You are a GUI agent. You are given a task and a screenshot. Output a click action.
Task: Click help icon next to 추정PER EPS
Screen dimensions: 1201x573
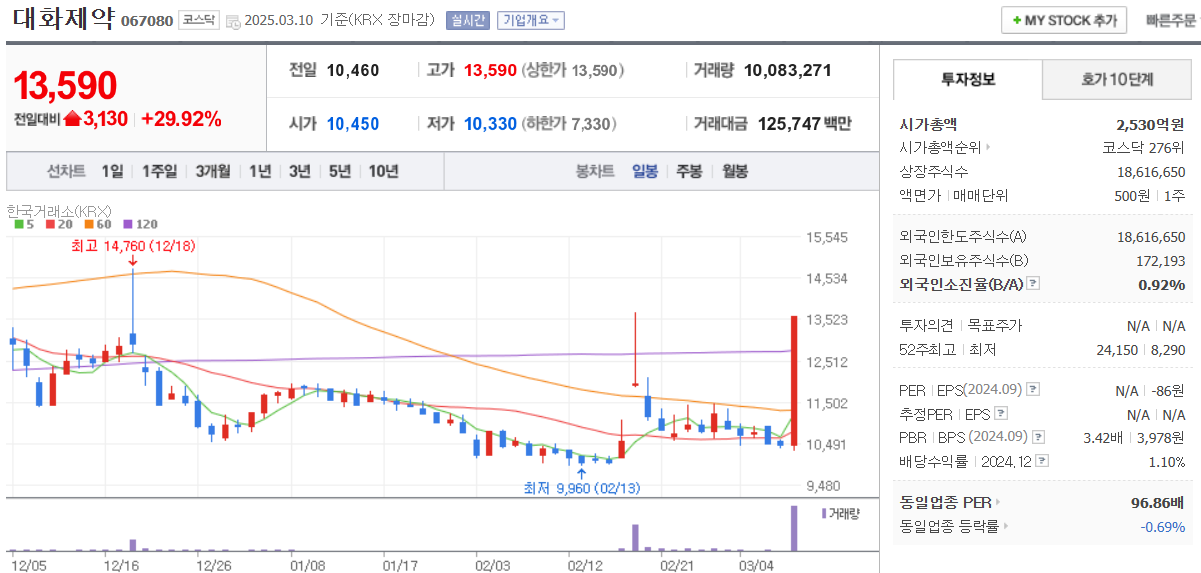pyautogui.click(x=1001, y=413)
